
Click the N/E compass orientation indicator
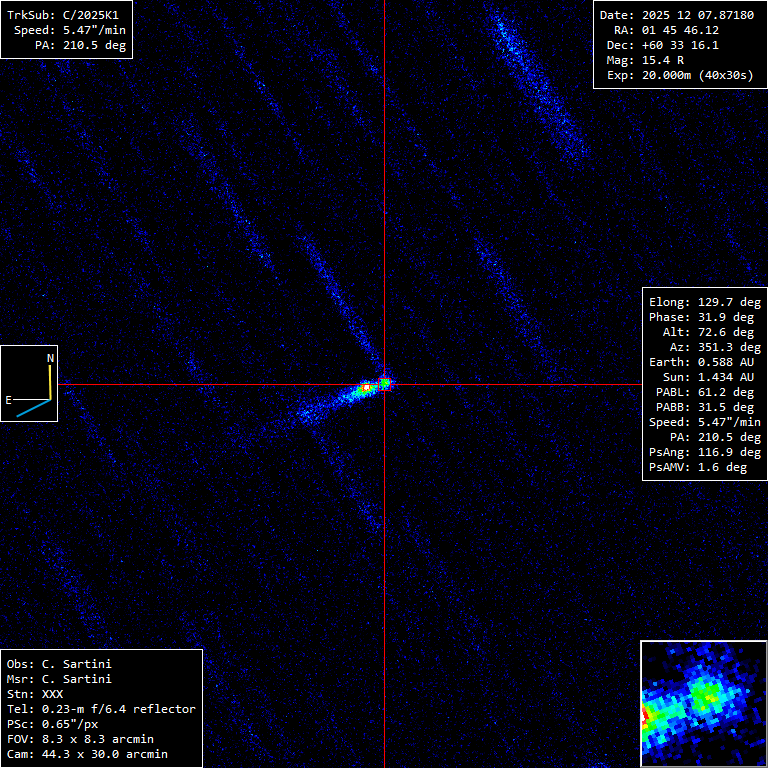[29, 383]
